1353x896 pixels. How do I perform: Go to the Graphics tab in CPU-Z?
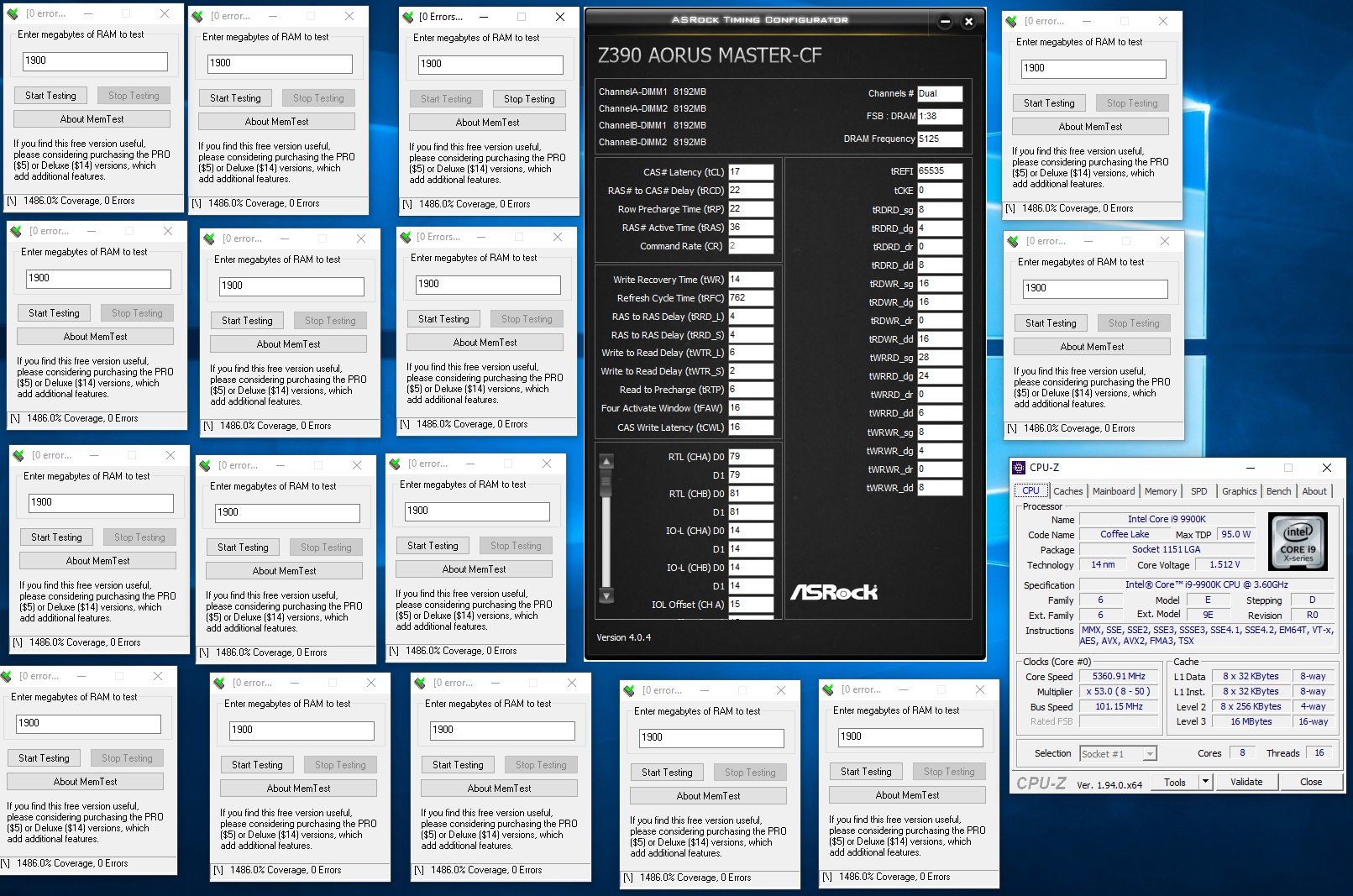coord(1239,491)
